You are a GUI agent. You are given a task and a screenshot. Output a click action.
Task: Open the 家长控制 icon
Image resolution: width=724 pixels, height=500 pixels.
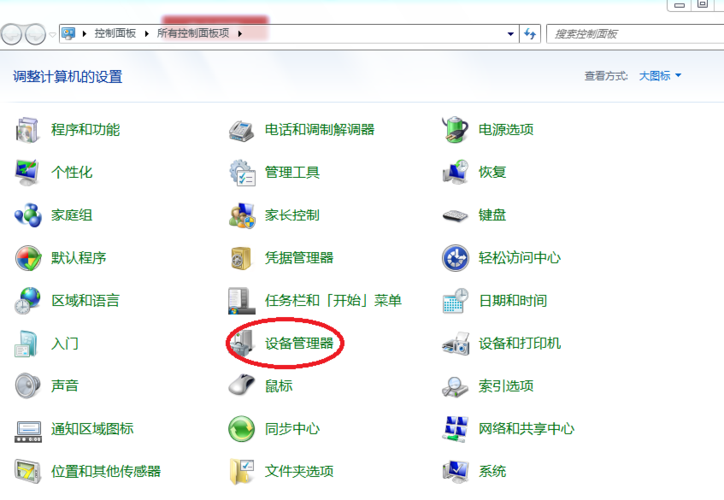(241, 215)
